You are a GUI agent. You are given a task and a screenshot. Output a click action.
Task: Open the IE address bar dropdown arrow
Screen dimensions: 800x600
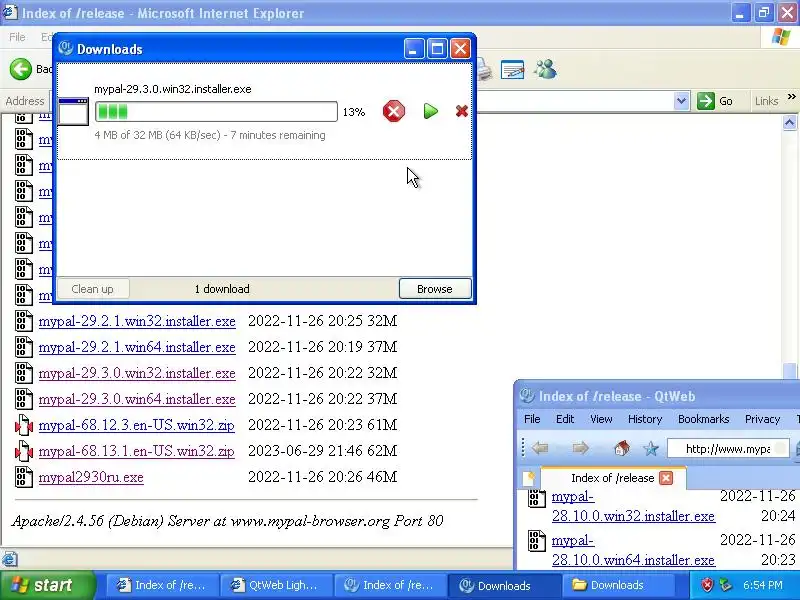coord(681,101)
